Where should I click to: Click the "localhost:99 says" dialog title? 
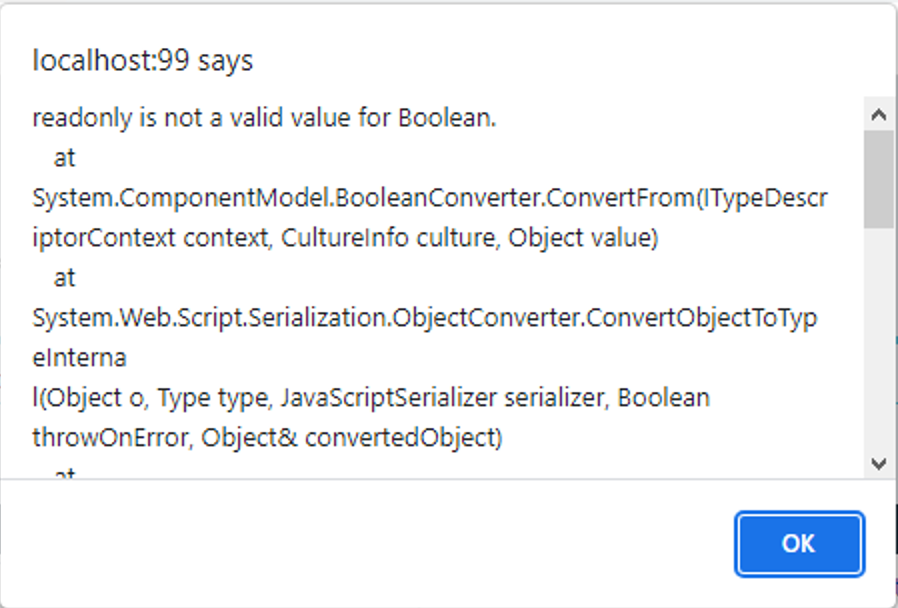coord(143,61)
